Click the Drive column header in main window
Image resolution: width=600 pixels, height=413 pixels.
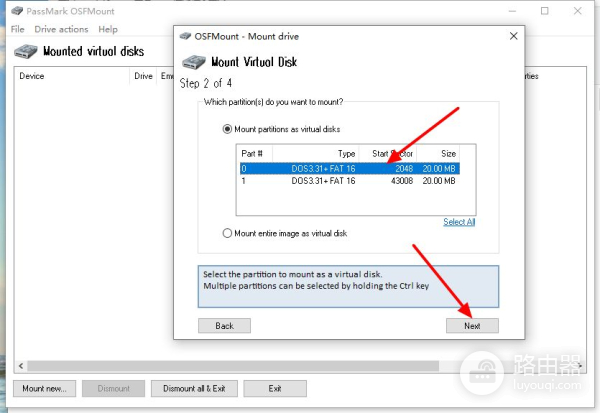(143, 76)
